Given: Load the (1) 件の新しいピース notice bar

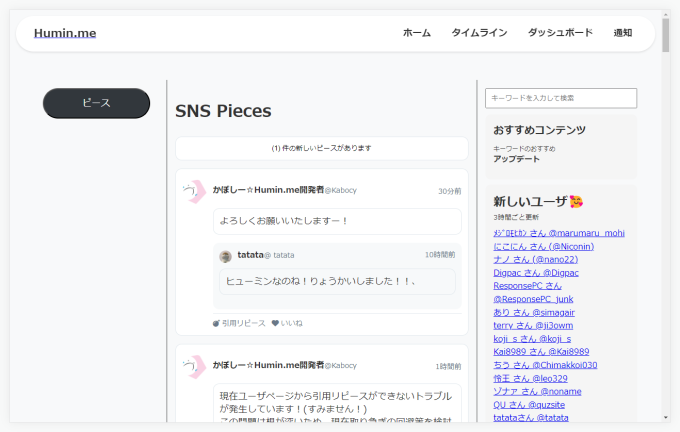Looking at the screenshot, I should coord(322,148).
